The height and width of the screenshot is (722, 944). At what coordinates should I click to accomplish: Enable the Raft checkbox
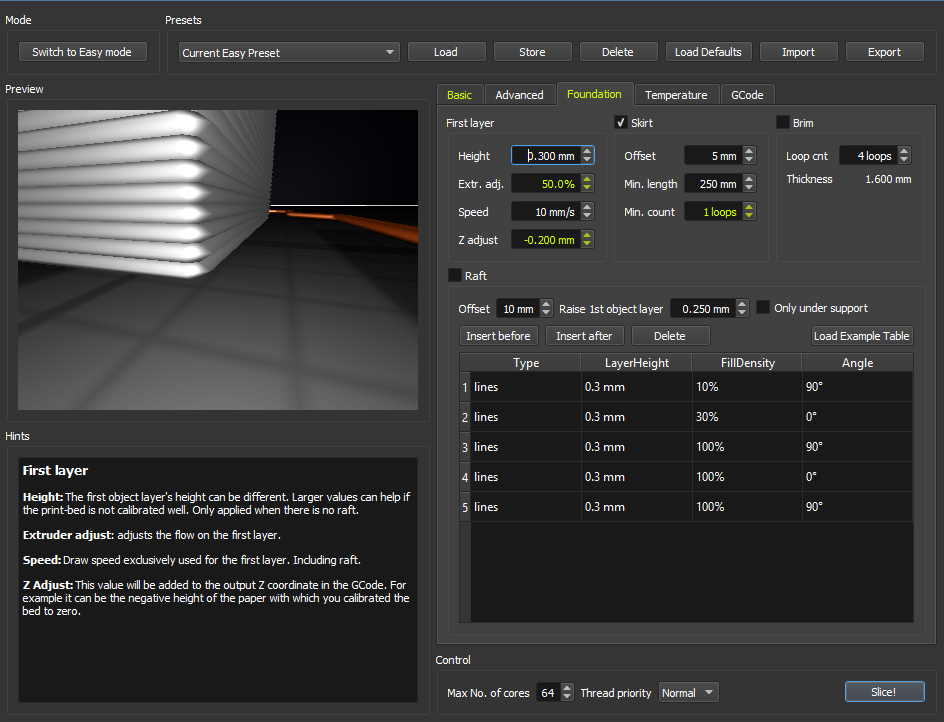pyautogui.click(x=455, y=275)
